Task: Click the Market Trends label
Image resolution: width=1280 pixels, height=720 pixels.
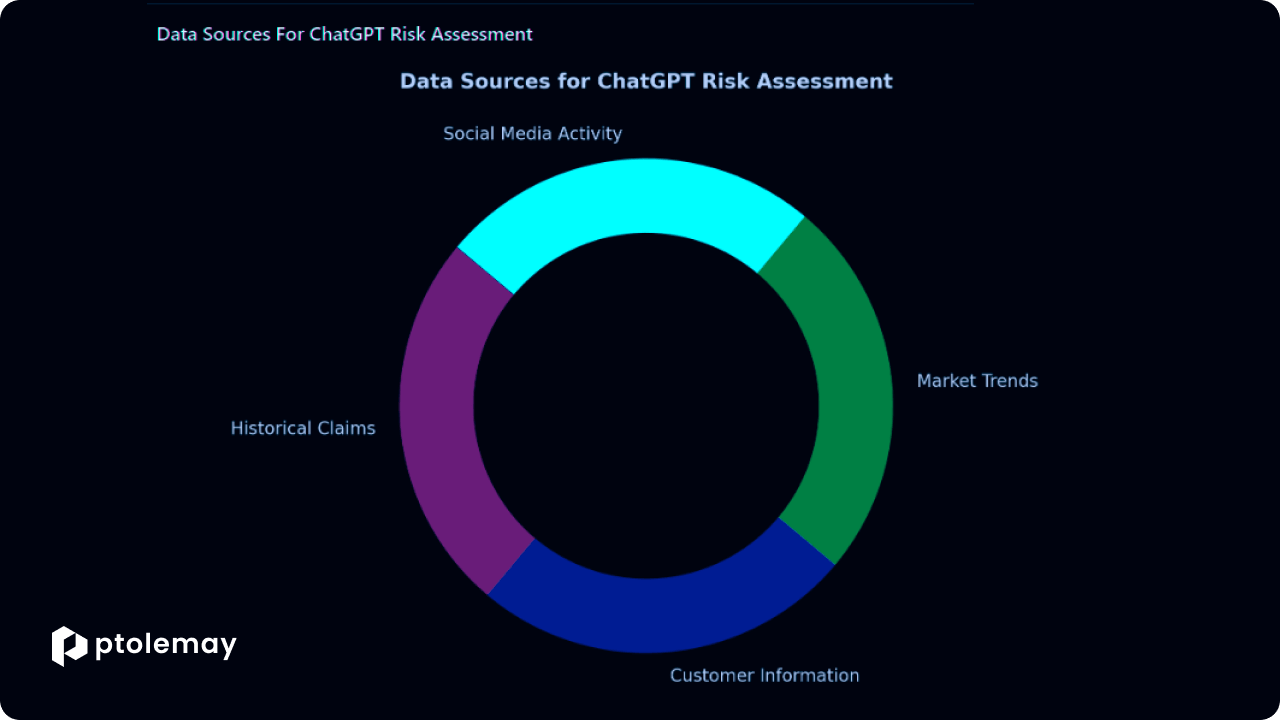Action: [x=977, y=381]
